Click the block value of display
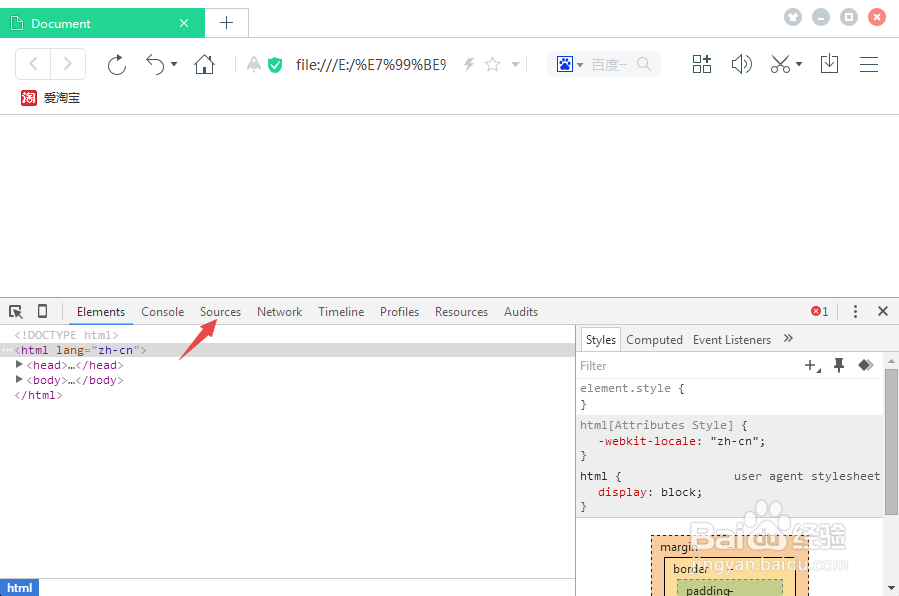Viewport: 899px width, 596px height. (x=678, y=492)
